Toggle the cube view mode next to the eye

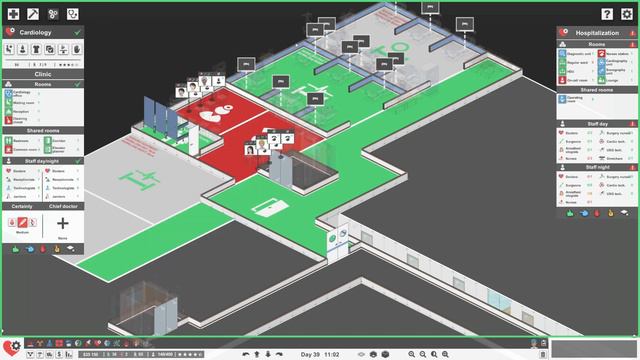pos(373,354)
